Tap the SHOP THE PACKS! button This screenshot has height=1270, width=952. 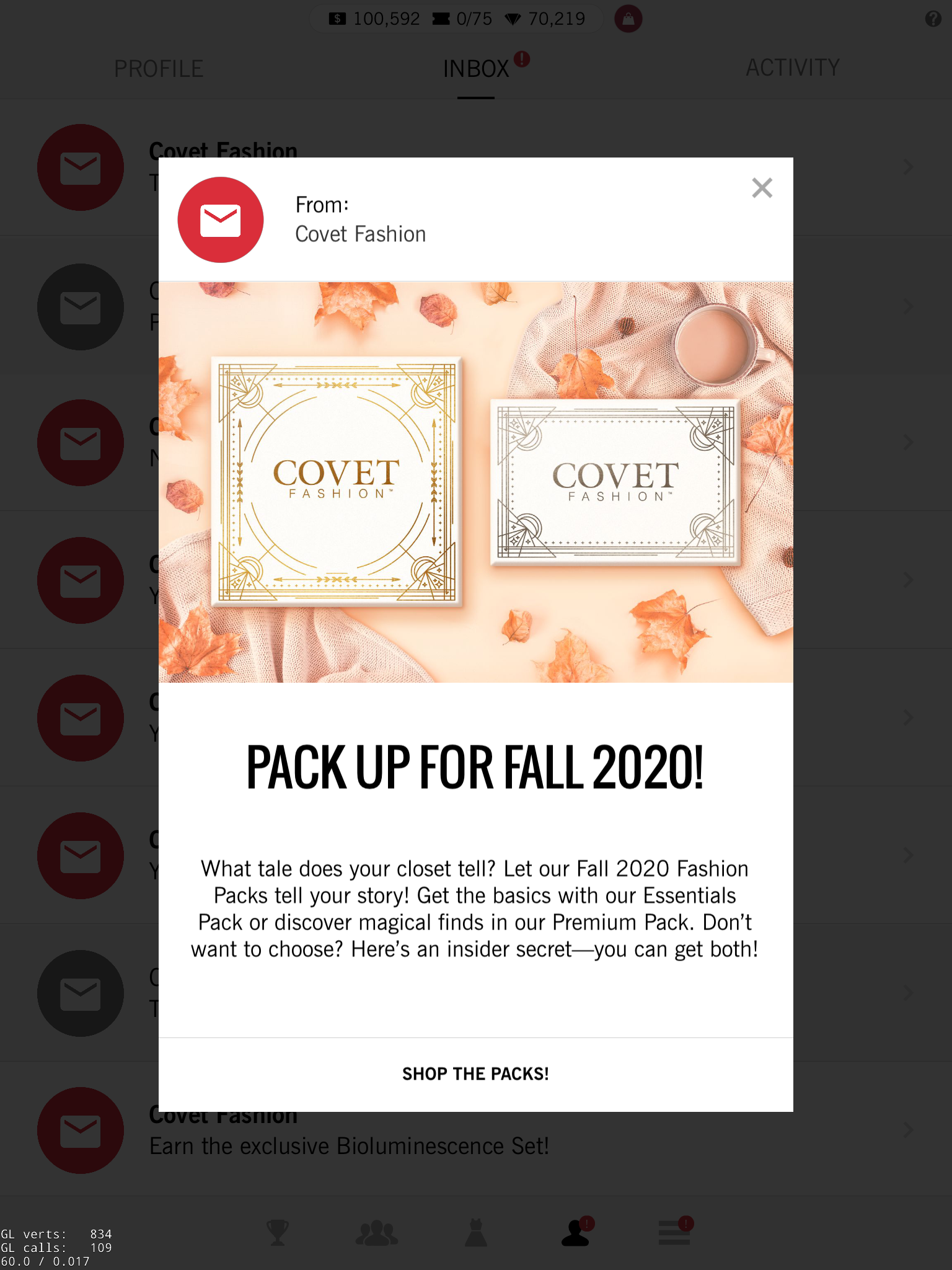476,1074
